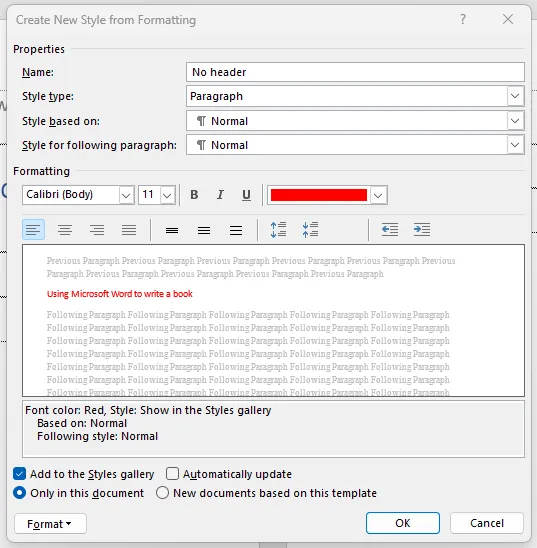Viewport: 537px width, 548px height.
Task: Open the Calibri (Body) font dropdown
Action: [126, 195]
